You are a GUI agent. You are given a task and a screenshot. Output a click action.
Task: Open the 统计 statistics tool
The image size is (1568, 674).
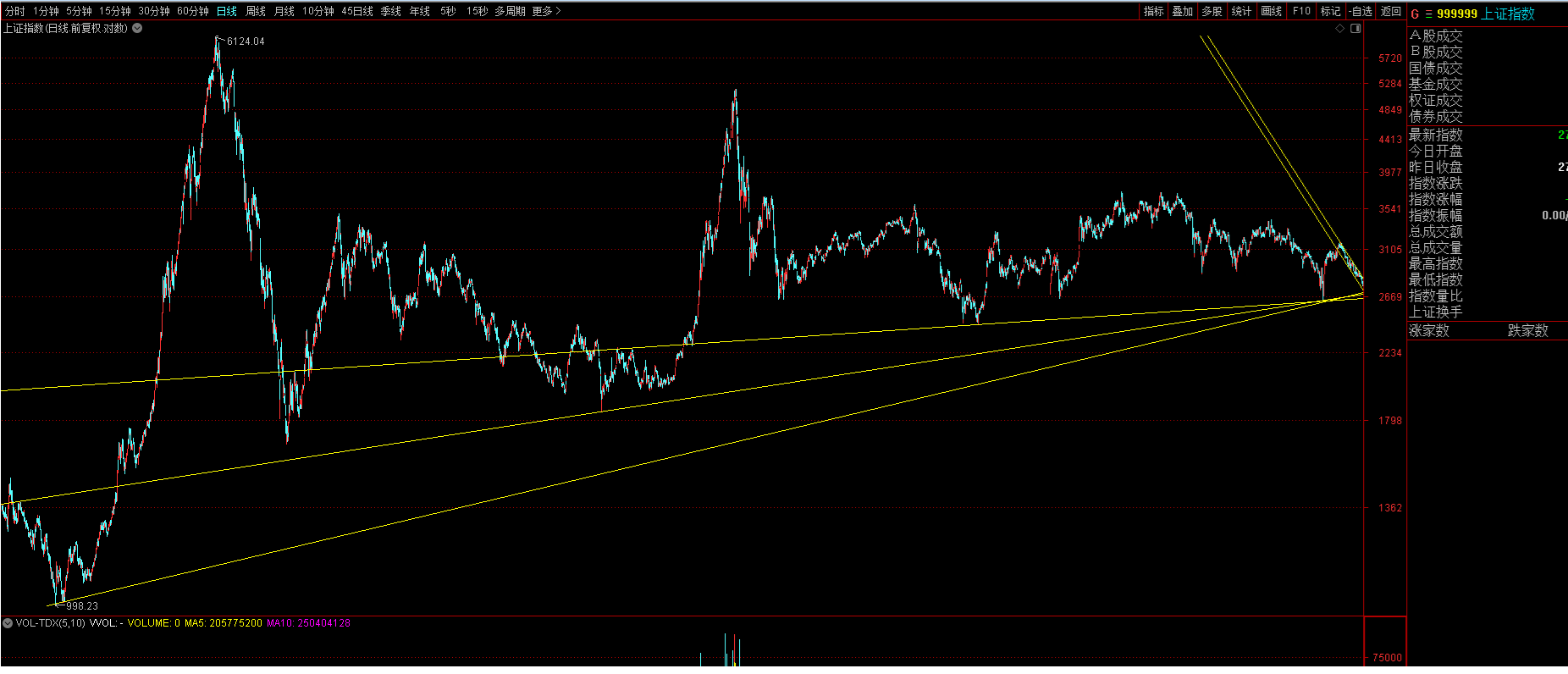point(1241,11)
